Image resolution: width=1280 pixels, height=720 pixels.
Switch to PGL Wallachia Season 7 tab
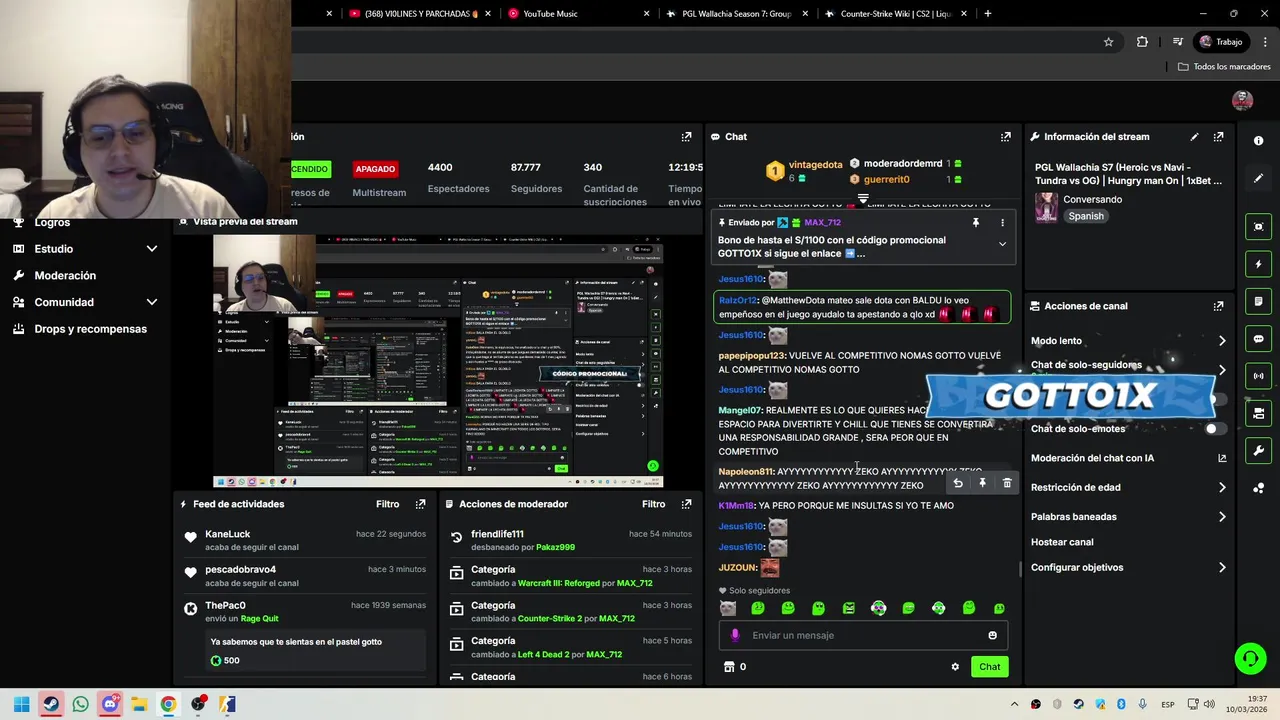point(735,14)
